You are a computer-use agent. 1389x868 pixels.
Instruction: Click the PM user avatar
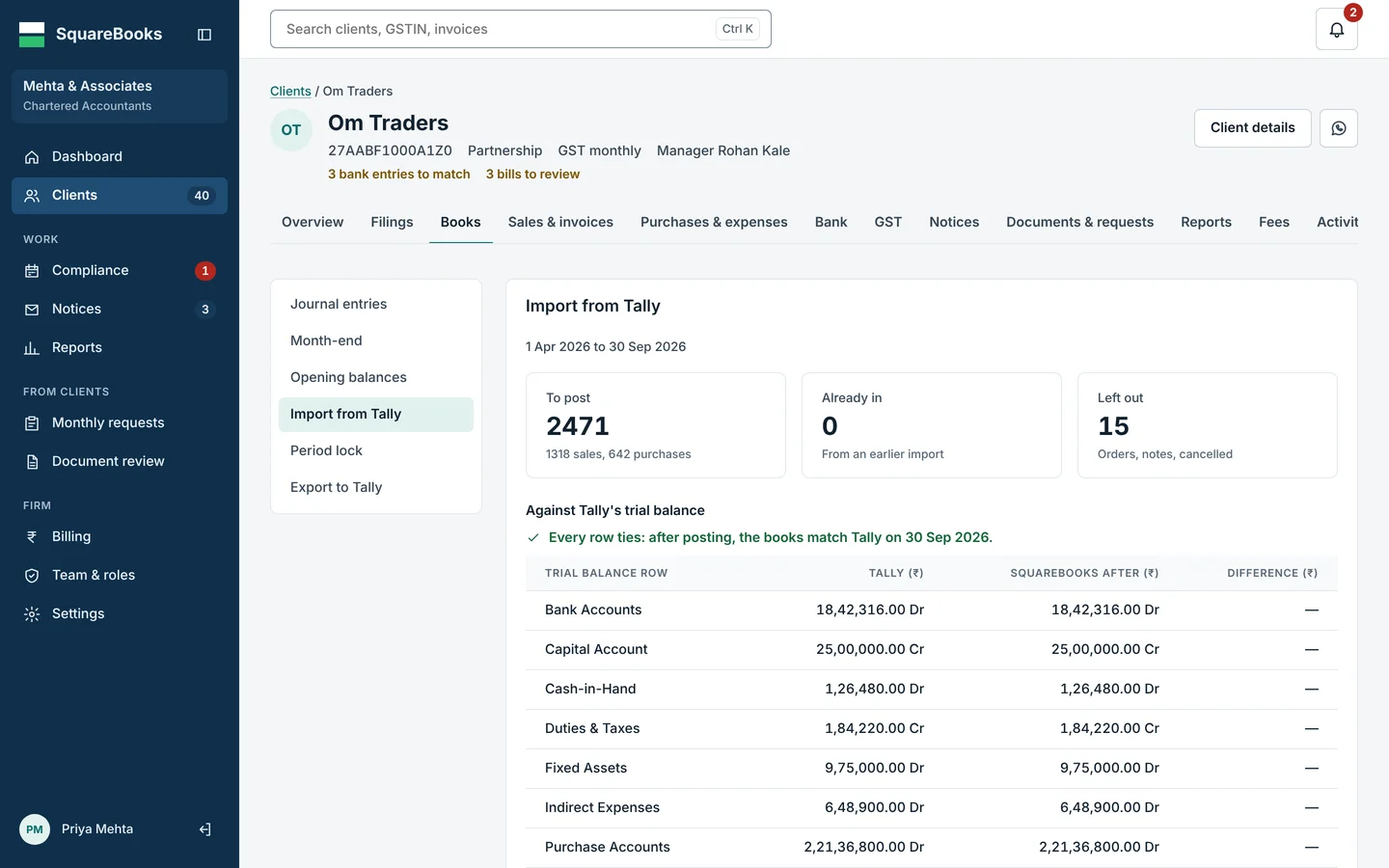click(x=35, y=829)
